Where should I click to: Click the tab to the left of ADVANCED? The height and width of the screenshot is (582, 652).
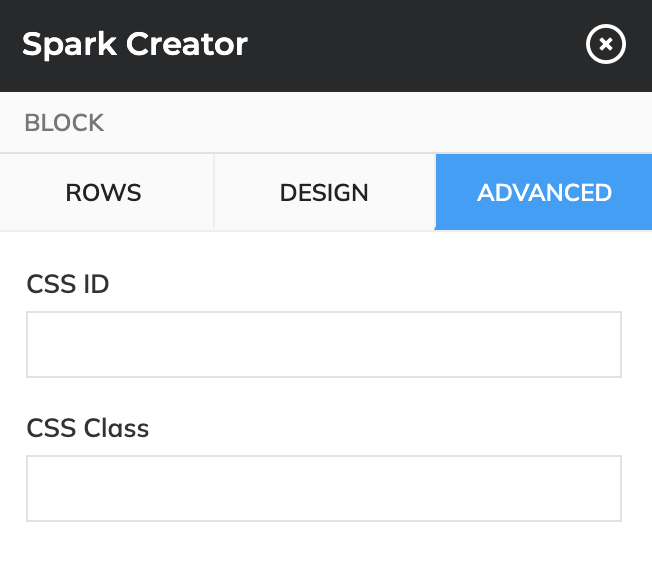coord(324,192)
